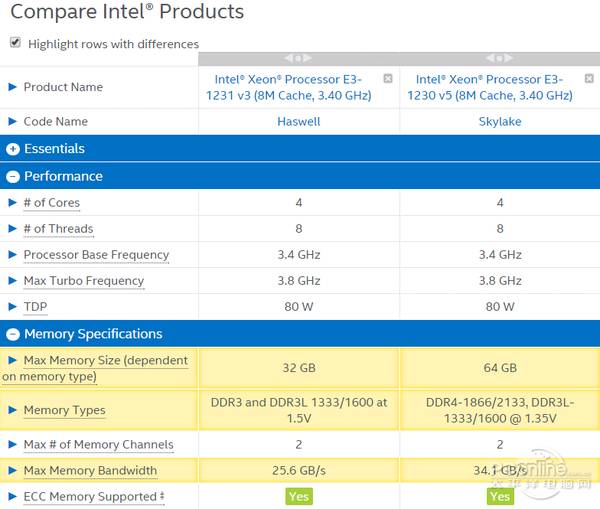Click the ECC Memory Supported label
The image size is (600, 509).
coord(94,496)
